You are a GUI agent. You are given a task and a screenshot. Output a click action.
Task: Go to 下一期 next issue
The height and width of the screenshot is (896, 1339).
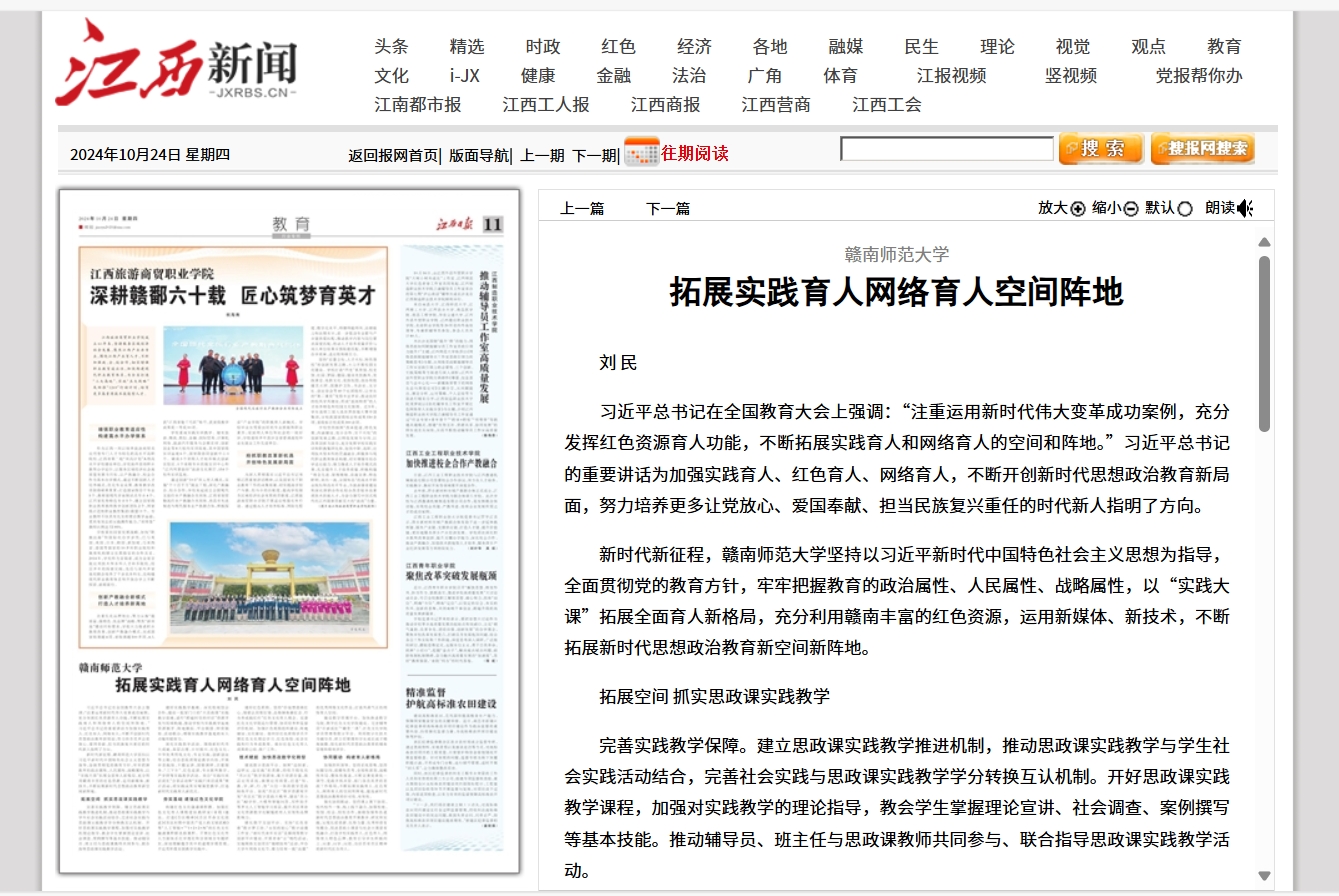pos(594,155)
